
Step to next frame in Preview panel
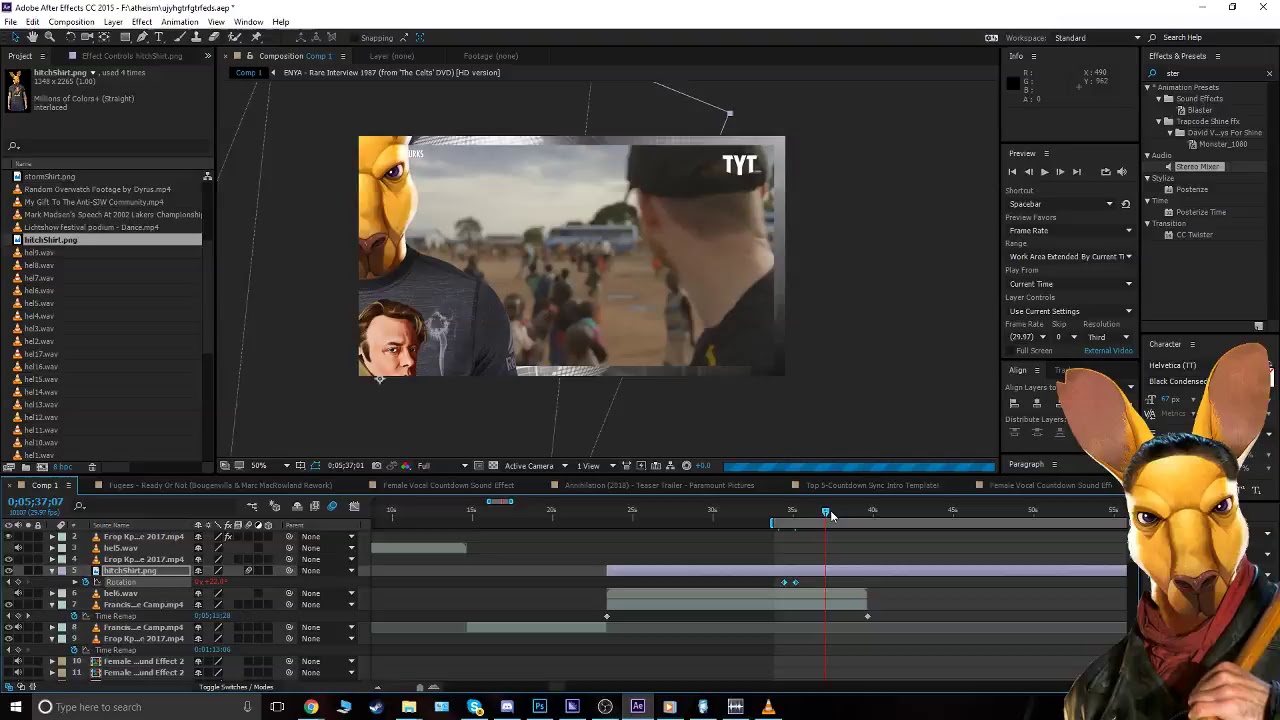[1060, 172]
